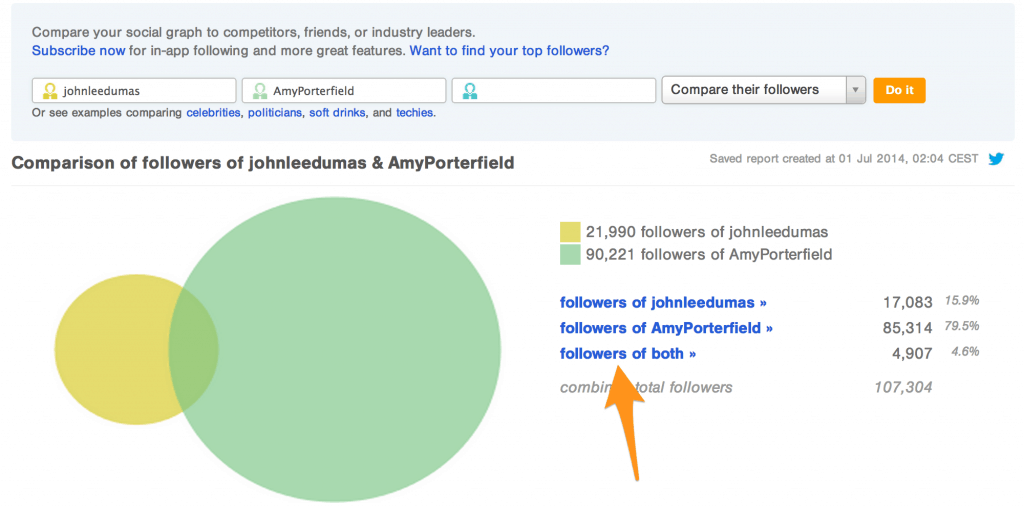Click the yellow user icon beside johnleedumas
1024x507 pixels.
[x=50, y=91]
